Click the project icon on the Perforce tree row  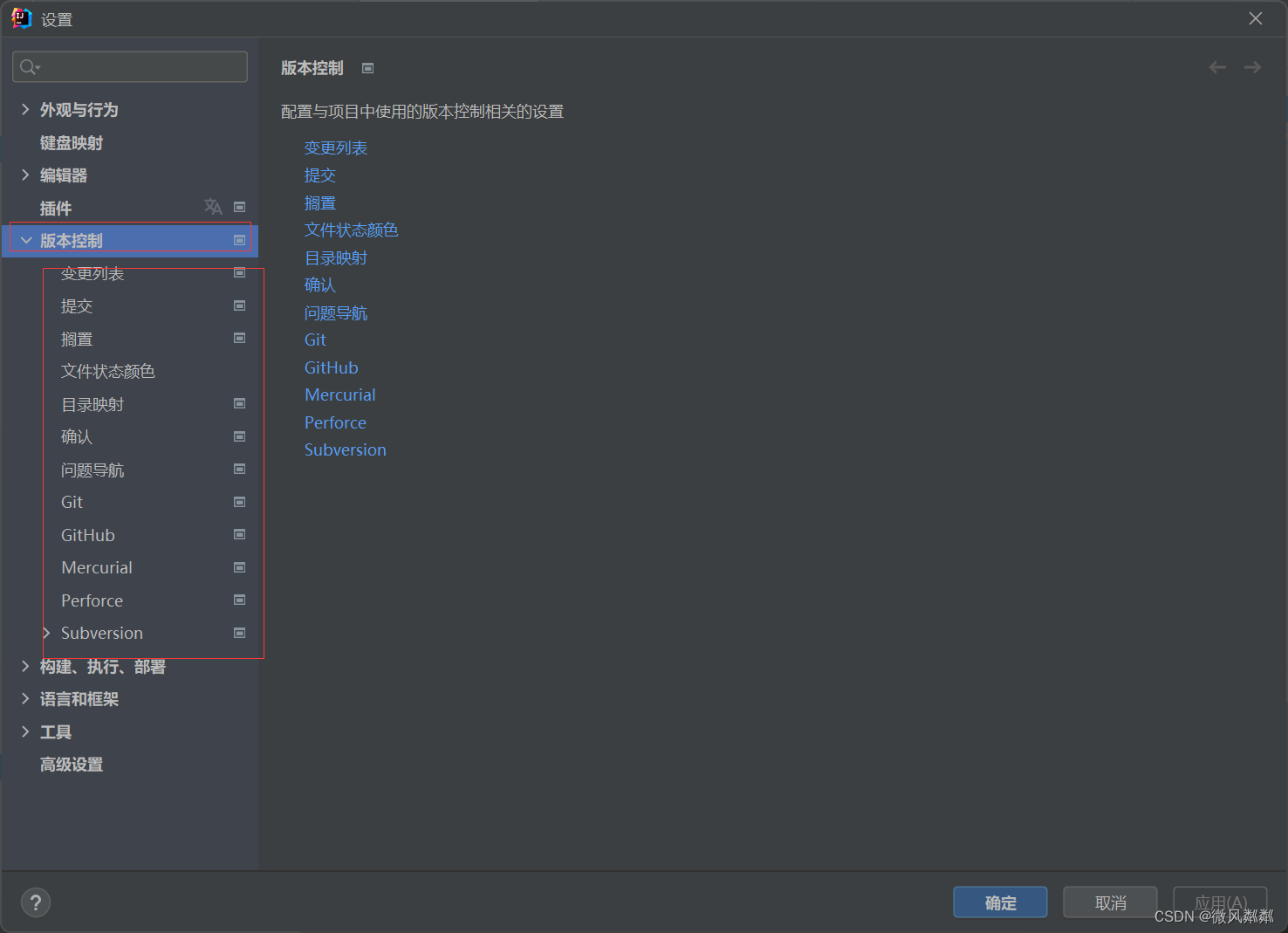239,600
